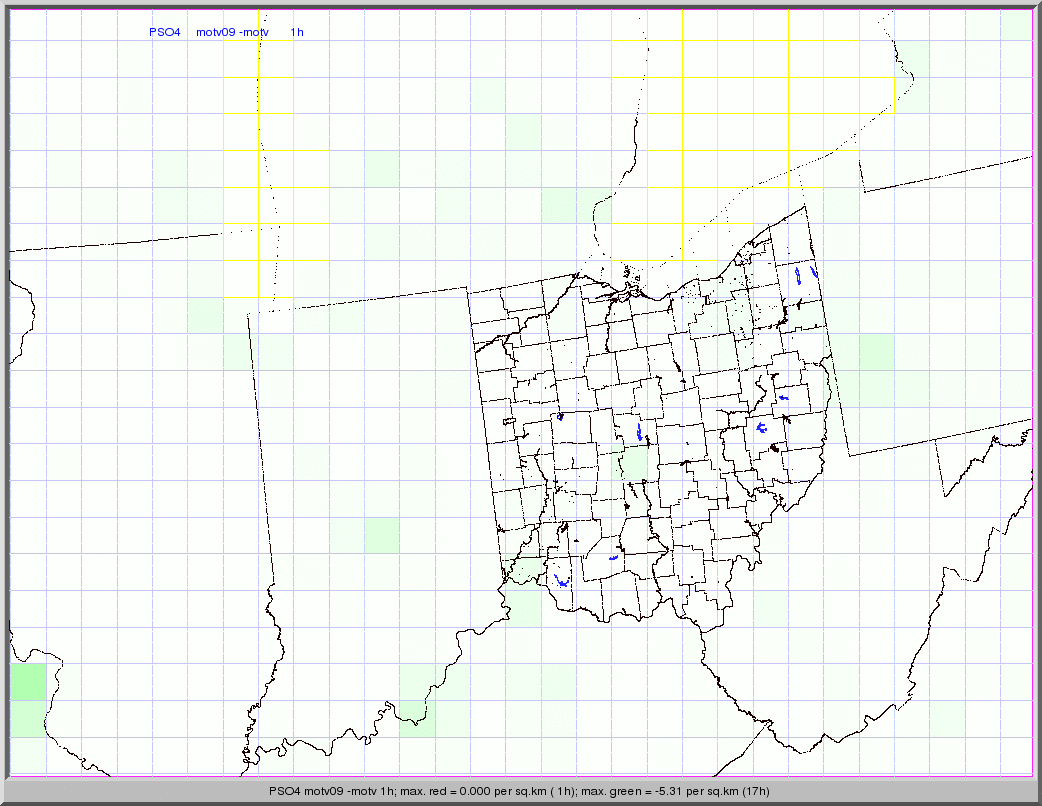1042x806 pixels.
Task: Click the rightmost blue marker near Ohio's northeast border
Action: click(x=815, y=271)
